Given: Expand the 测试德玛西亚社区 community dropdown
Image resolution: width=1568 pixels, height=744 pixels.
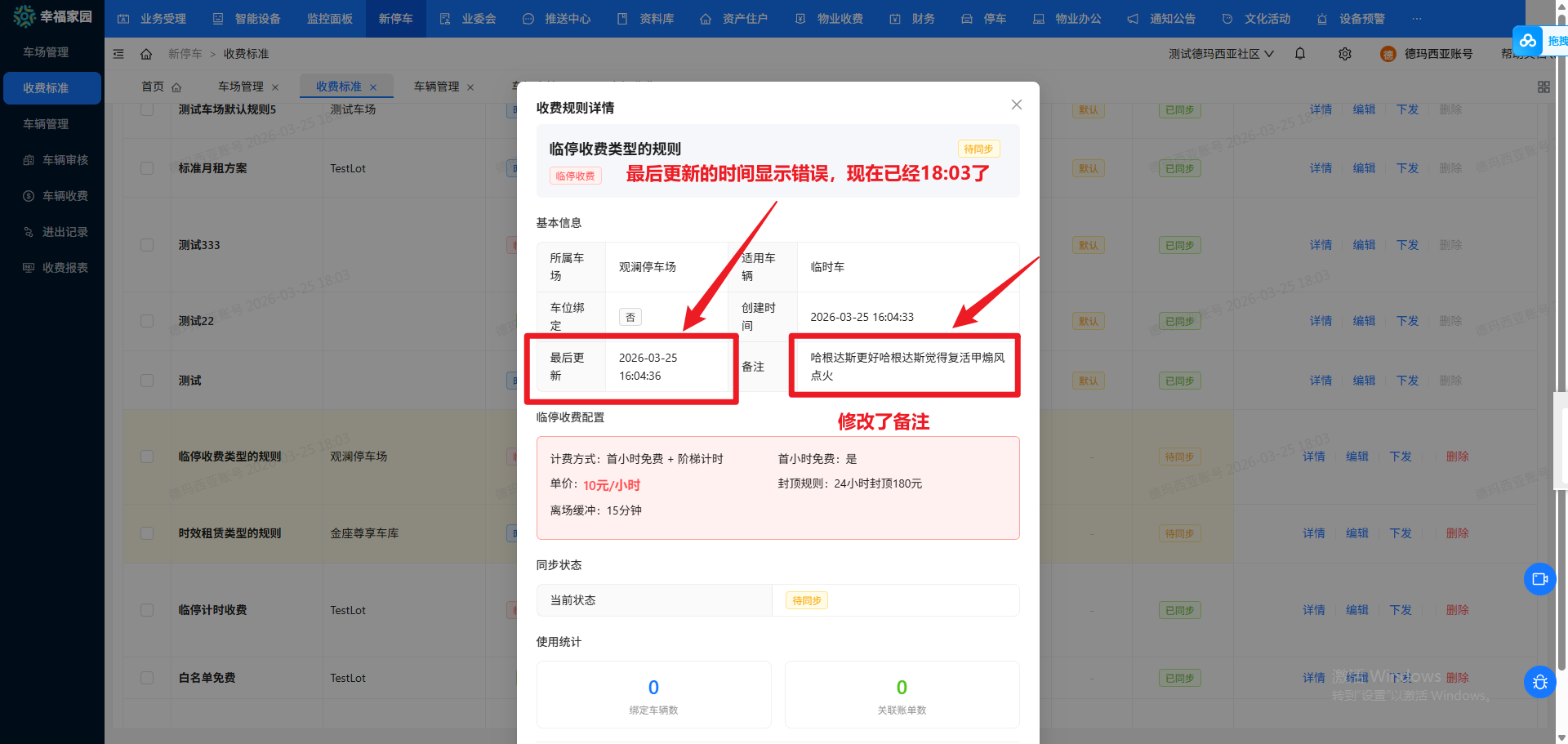Looking at the screenshot, I should [x=1221, y=54].
